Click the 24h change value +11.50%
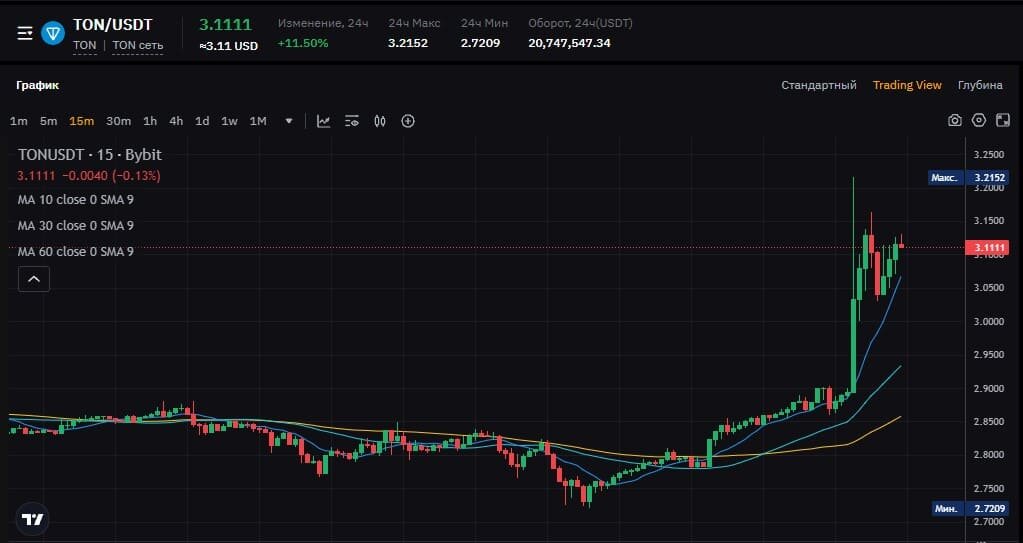The height and width of the screenshot is (543, 1023). [303, 43]
